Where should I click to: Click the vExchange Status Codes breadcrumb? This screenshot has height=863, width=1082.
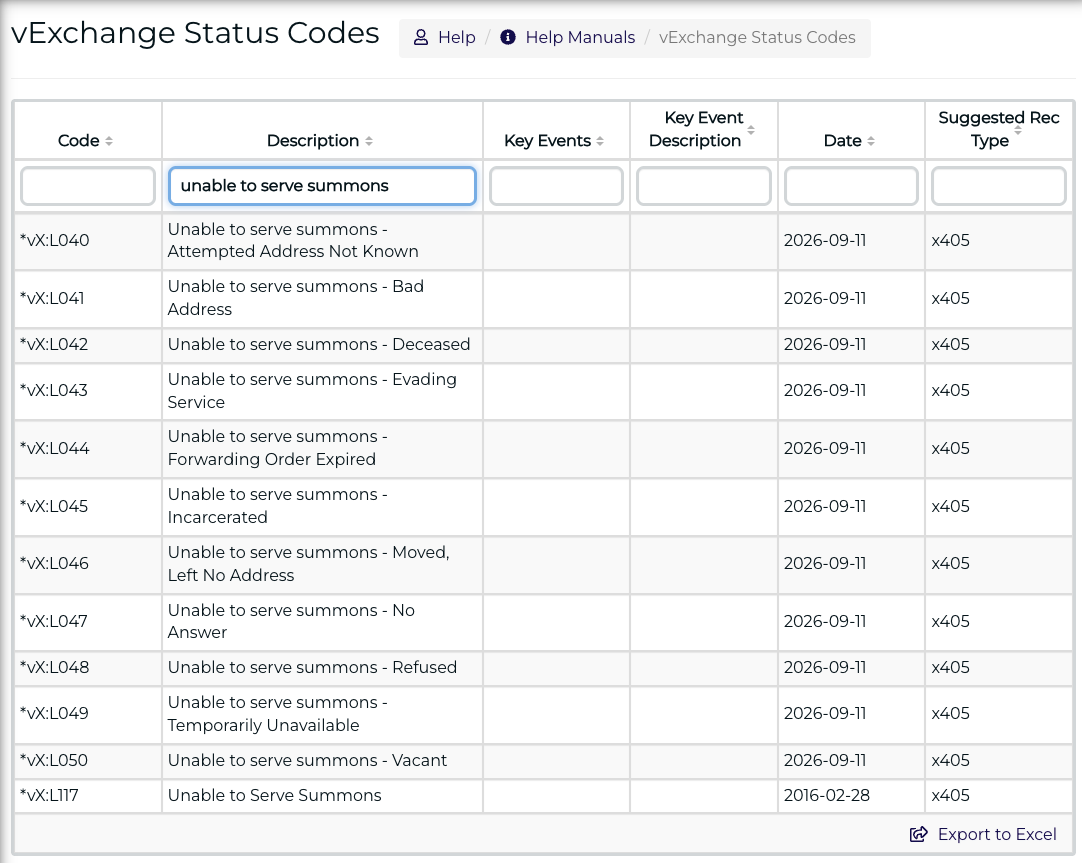coord(757,37)
